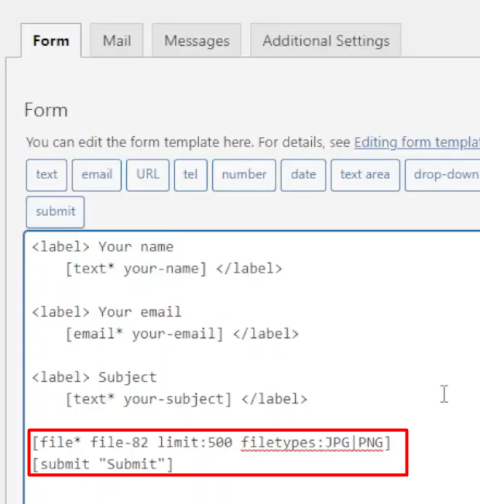Viewport: 480px width, 504px height.
Task: Insert a date tag
Action: pos(303,175)
